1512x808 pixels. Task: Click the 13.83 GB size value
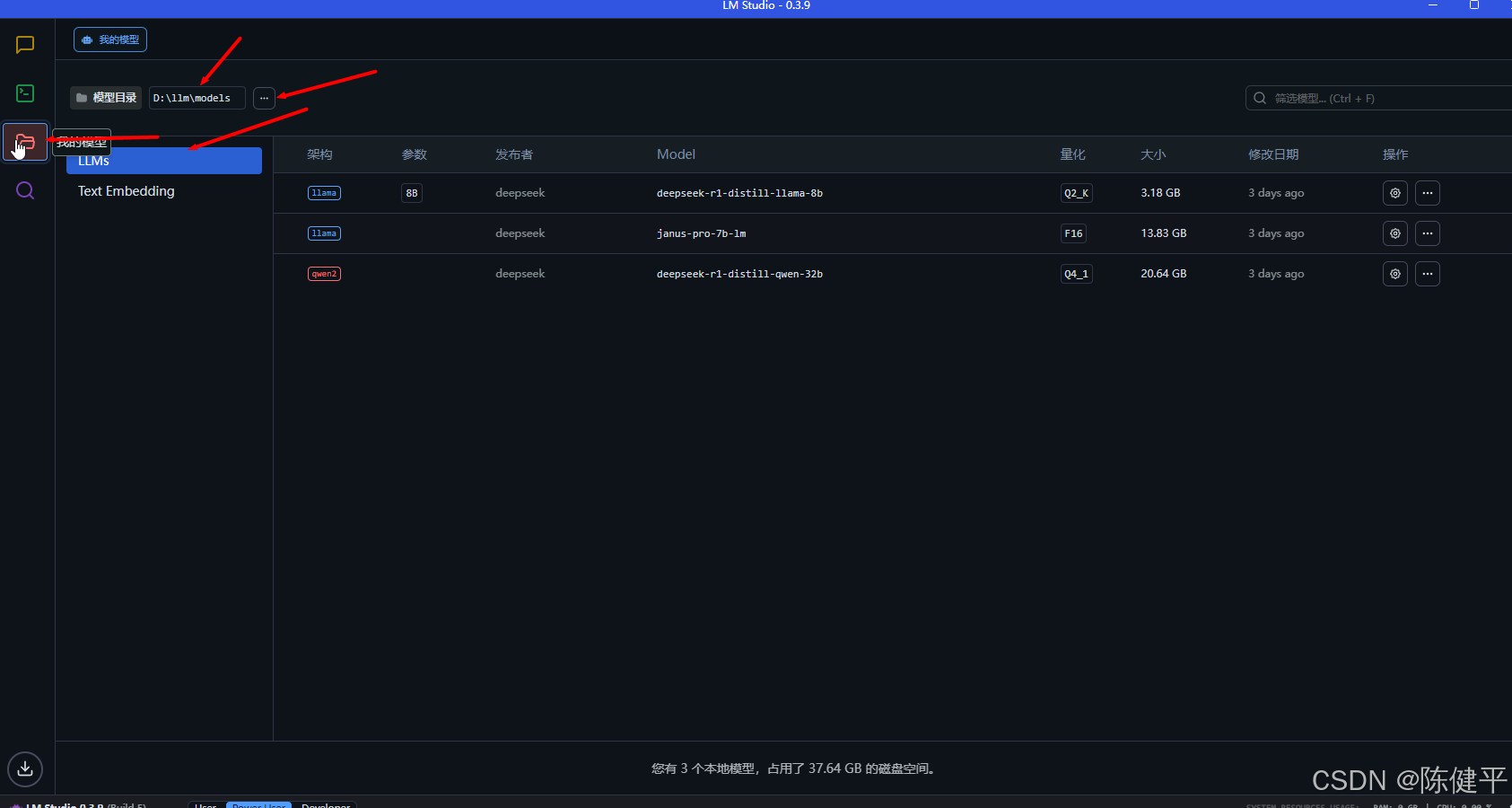[x=1164, y=233]
